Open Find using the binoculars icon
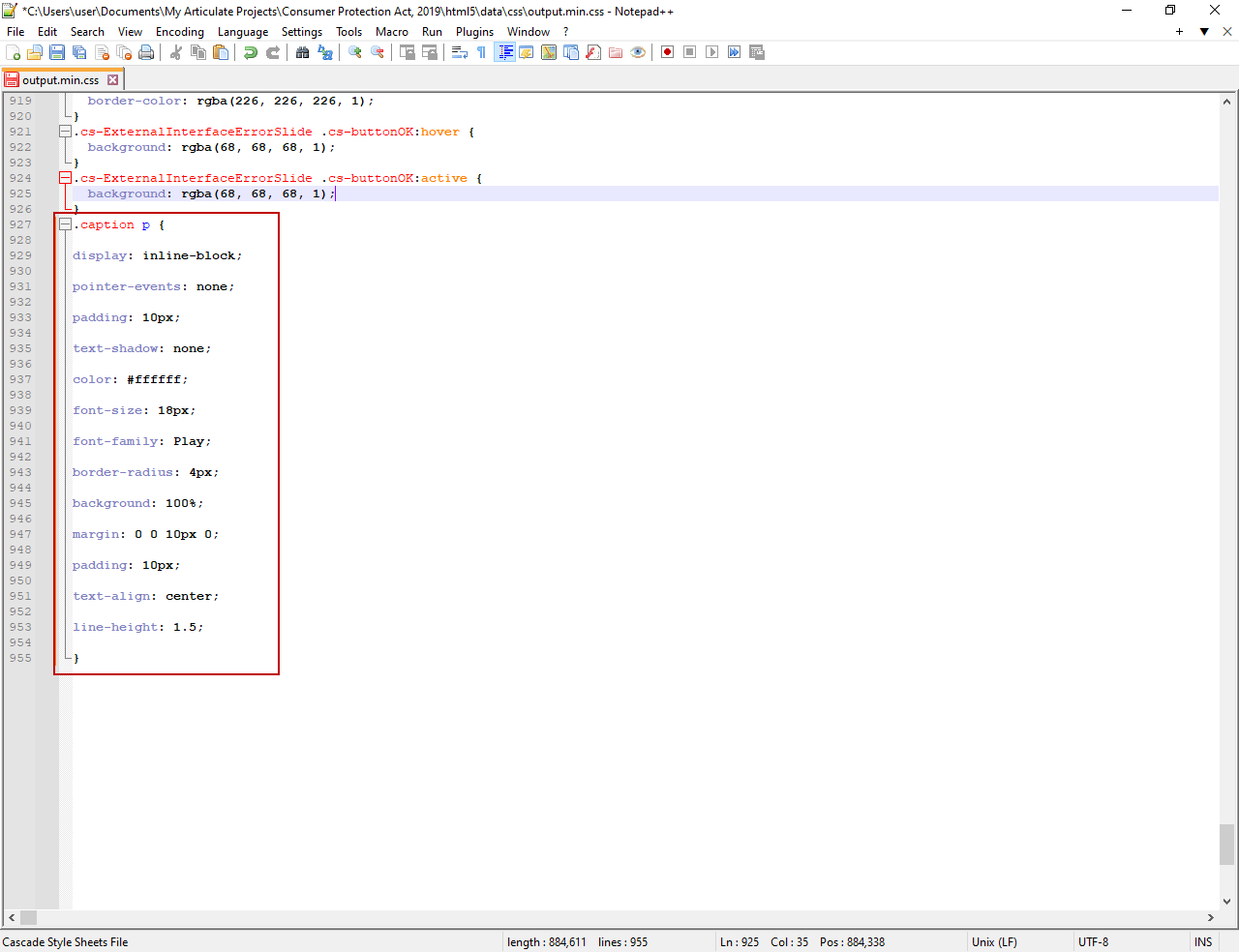Screen dimensions: 1239x952 click(x=303, y=52)
